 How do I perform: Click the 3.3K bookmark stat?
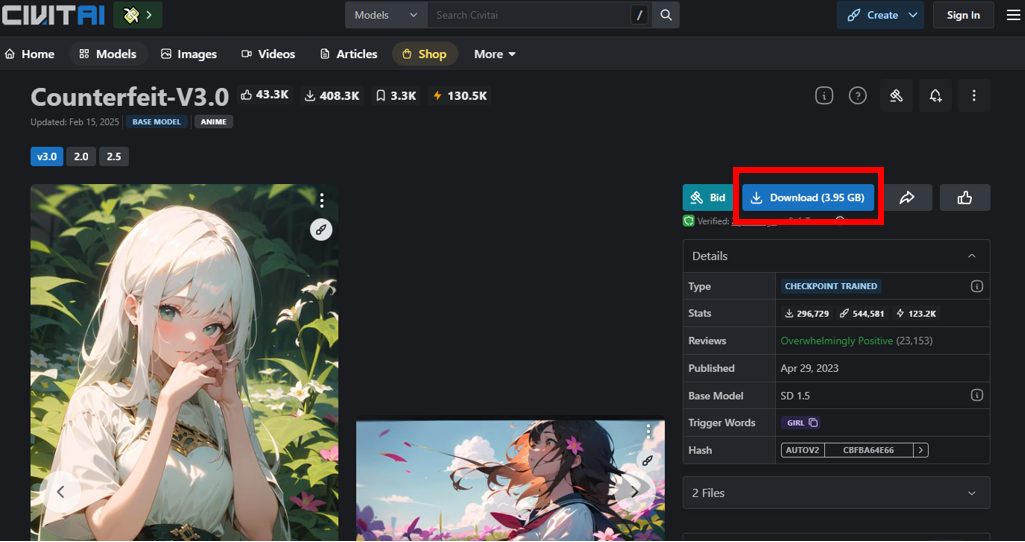[396, 95]
